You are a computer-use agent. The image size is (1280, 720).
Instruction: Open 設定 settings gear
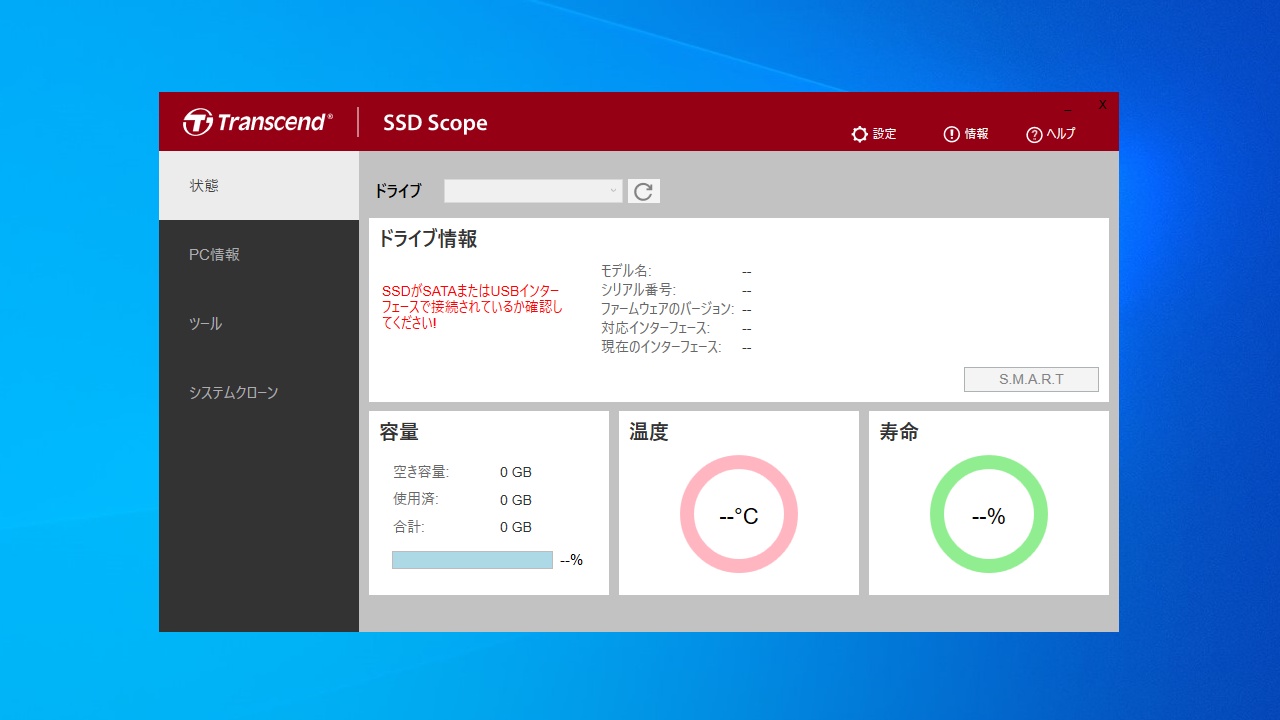click(874, 134)
